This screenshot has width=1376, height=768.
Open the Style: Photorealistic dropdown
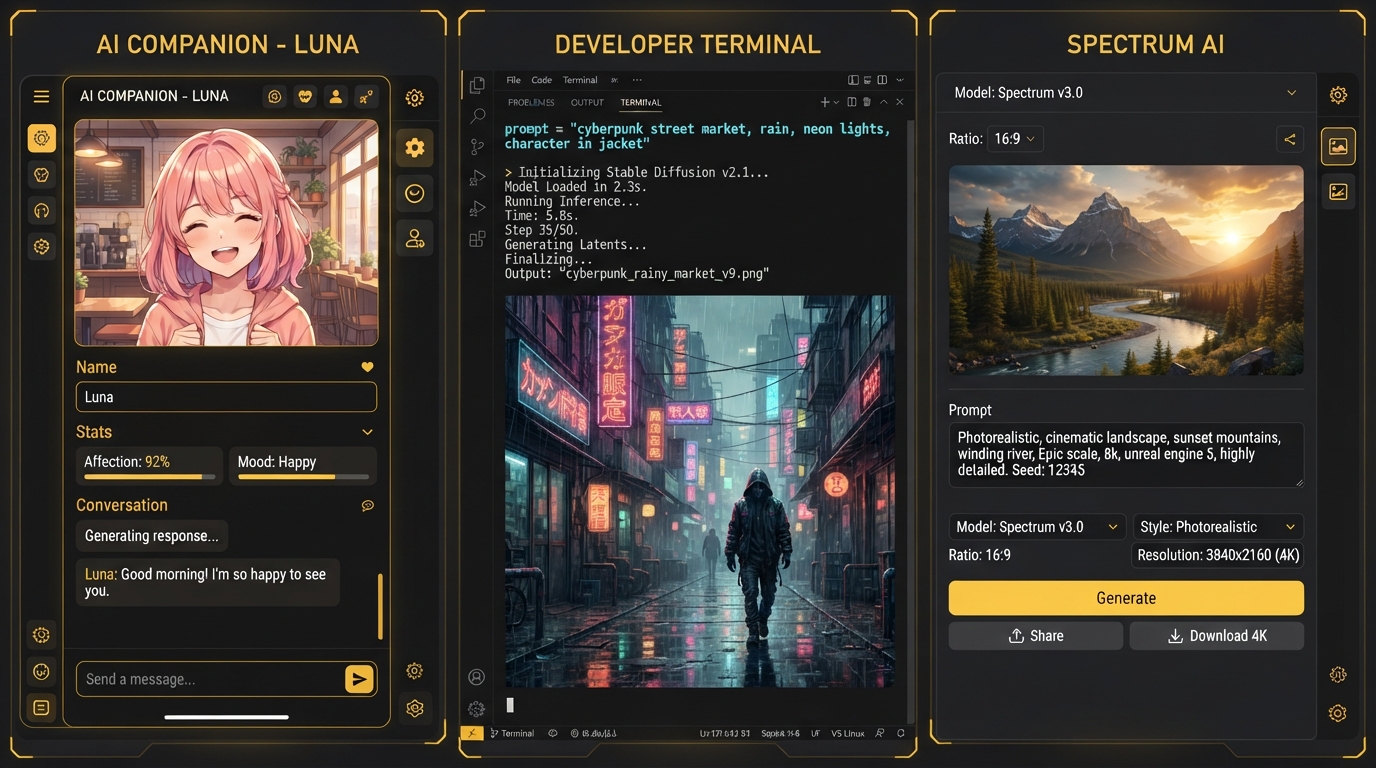(1218, 527)
